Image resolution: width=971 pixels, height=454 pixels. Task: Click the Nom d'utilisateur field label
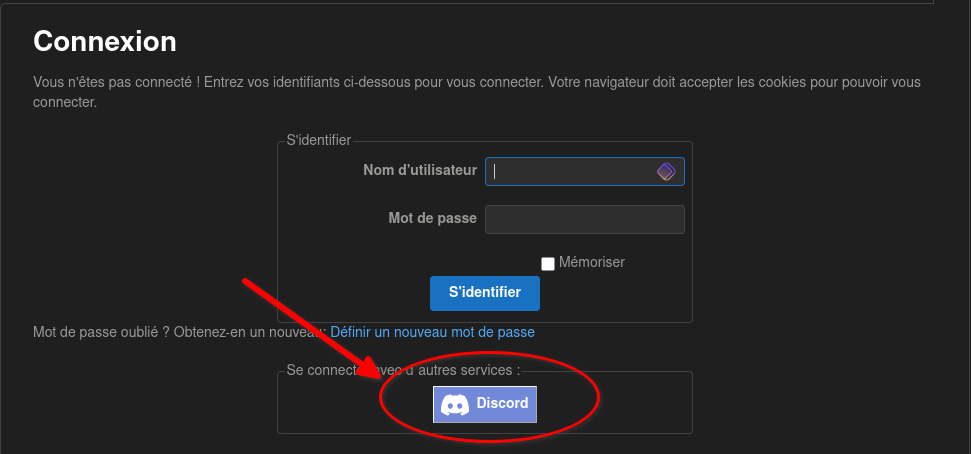coord(420,170)
